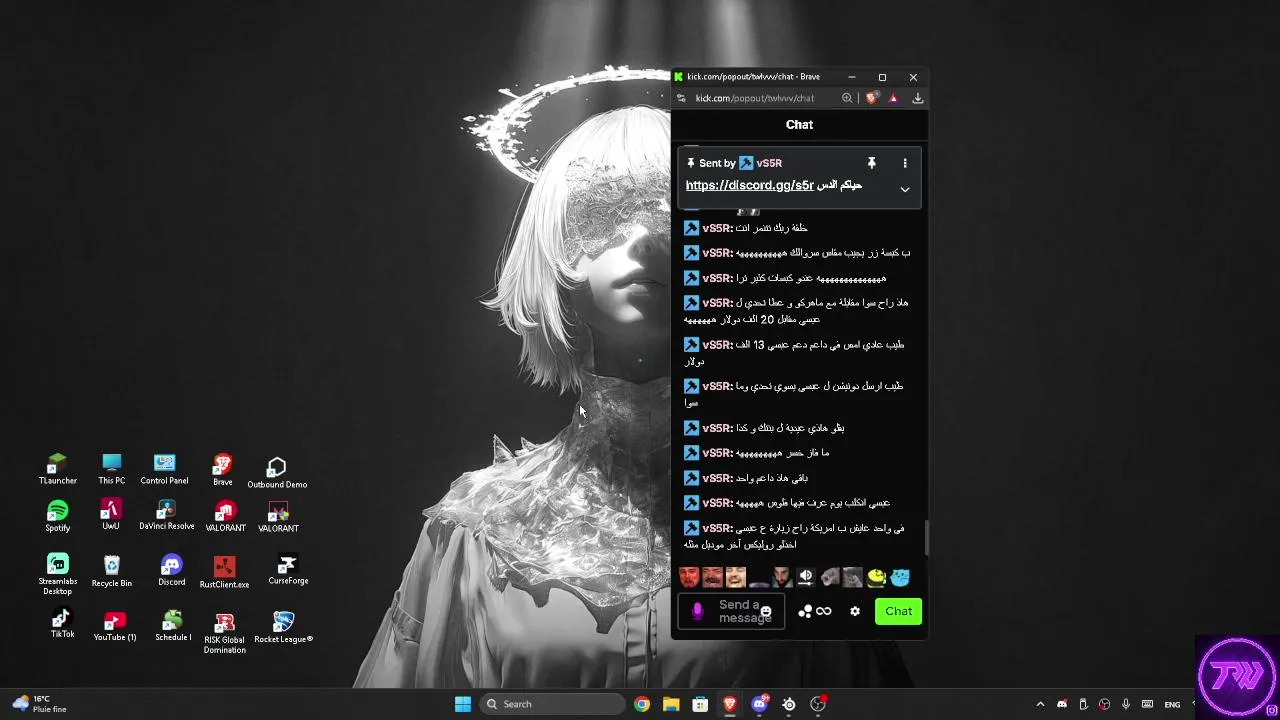Viewport: 1280px width, 720px height.
Task: Switch to Discord in the taskbar
Action: pyautogui.click(x=759, y=704)
